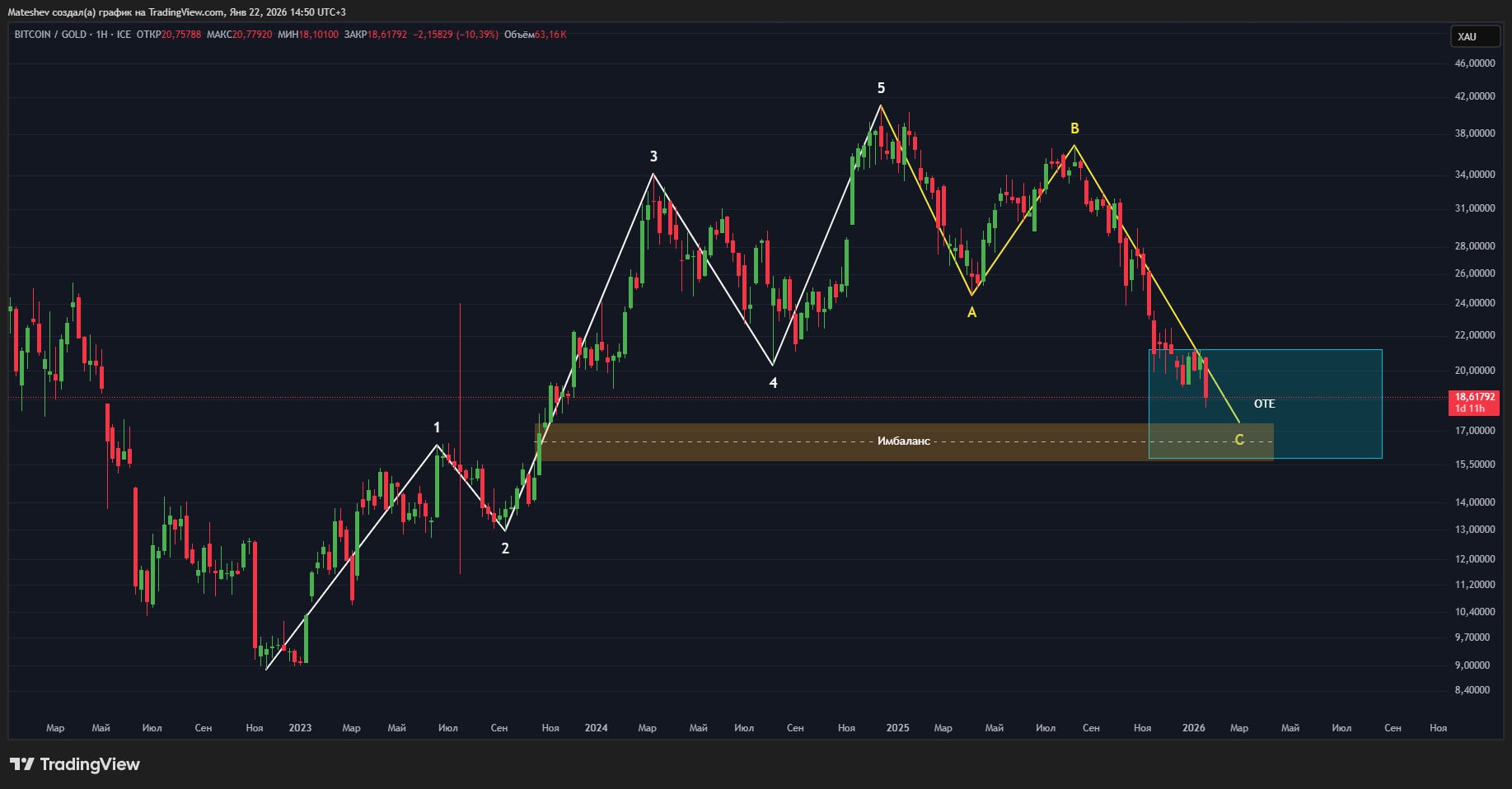Click the yellow B wave label
The height and width of the screenshot is (789, 1512).
[x=1074, y=128]
